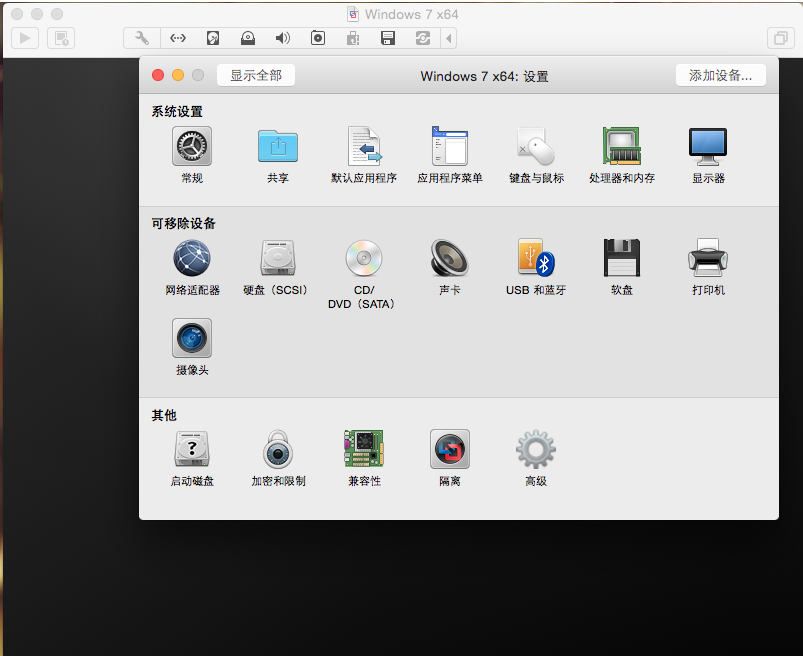803x656 pixels.
Task: Click the wrench settings icon in toolbar
Action: coord(142,38)
